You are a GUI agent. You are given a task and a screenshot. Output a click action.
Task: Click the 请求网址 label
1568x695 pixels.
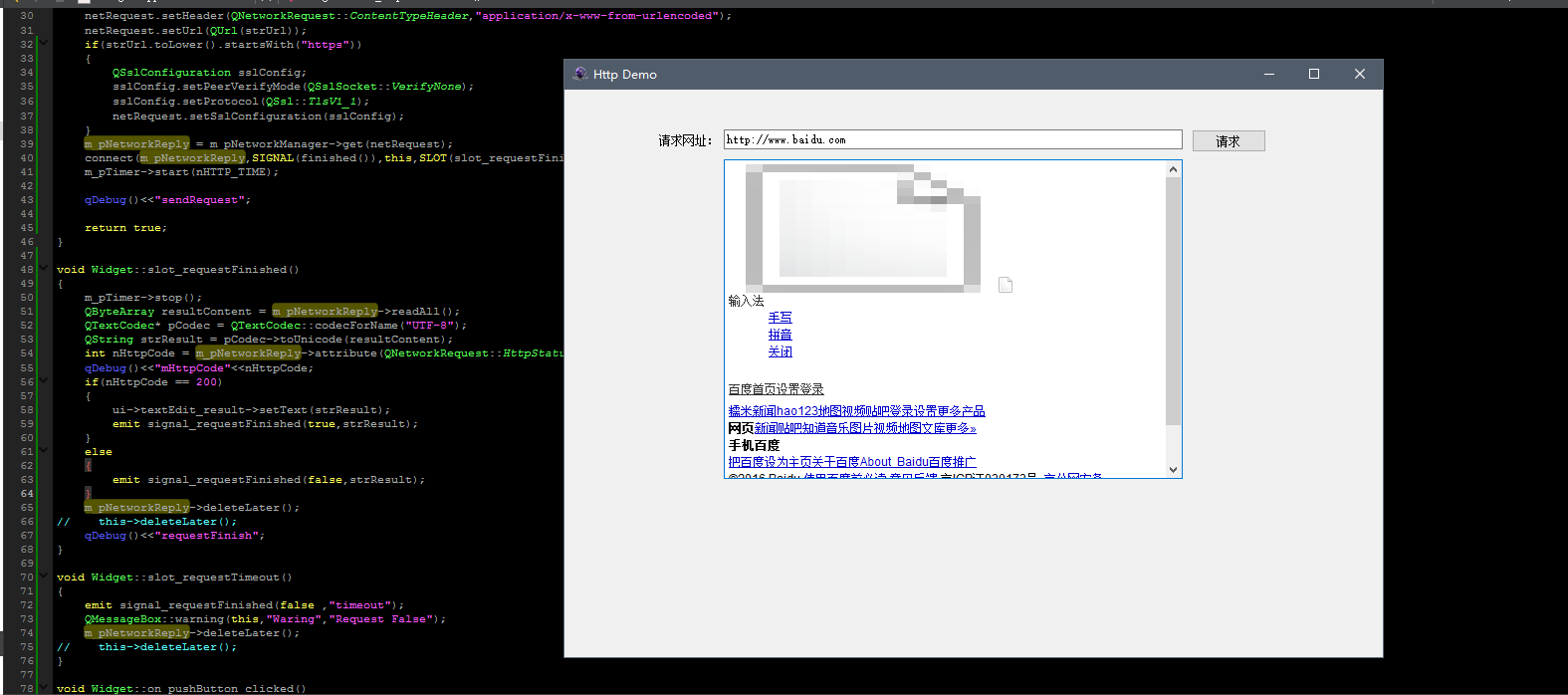coord(685,141)
